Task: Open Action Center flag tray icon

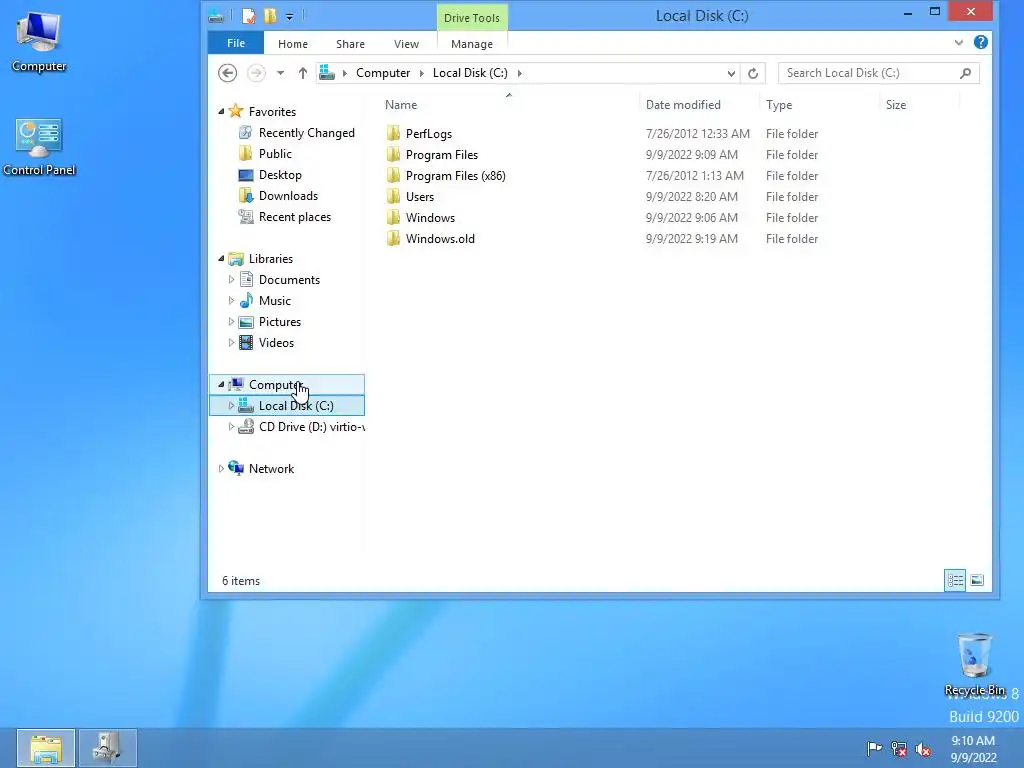Action: (874, 748)
